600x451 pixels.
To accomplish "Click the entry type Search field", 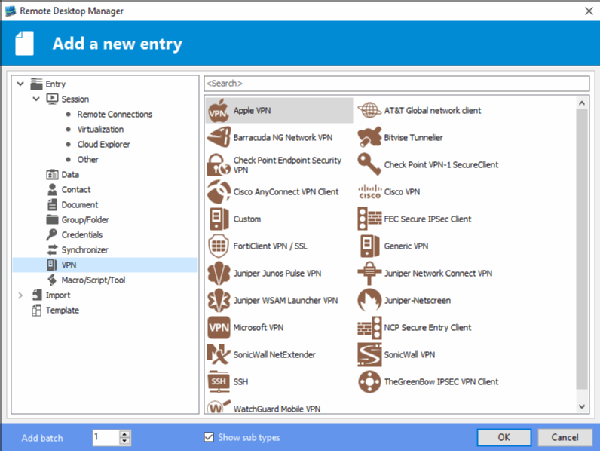I will 397,83.
